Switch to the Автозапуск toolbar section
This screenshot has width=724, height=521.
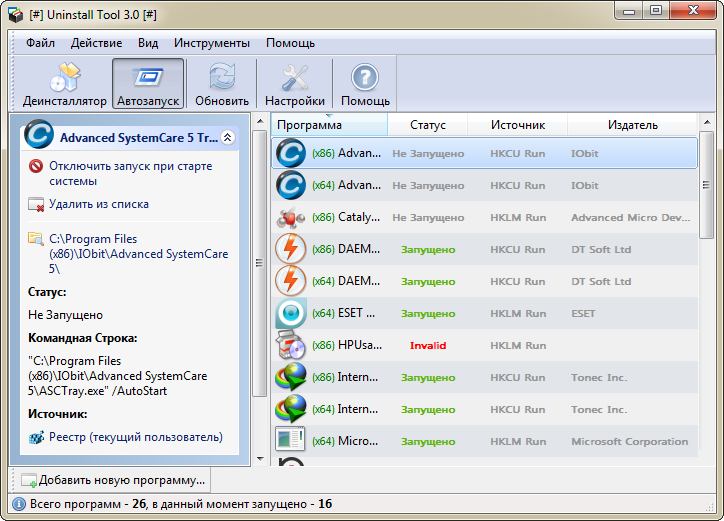tap(148, 84)
